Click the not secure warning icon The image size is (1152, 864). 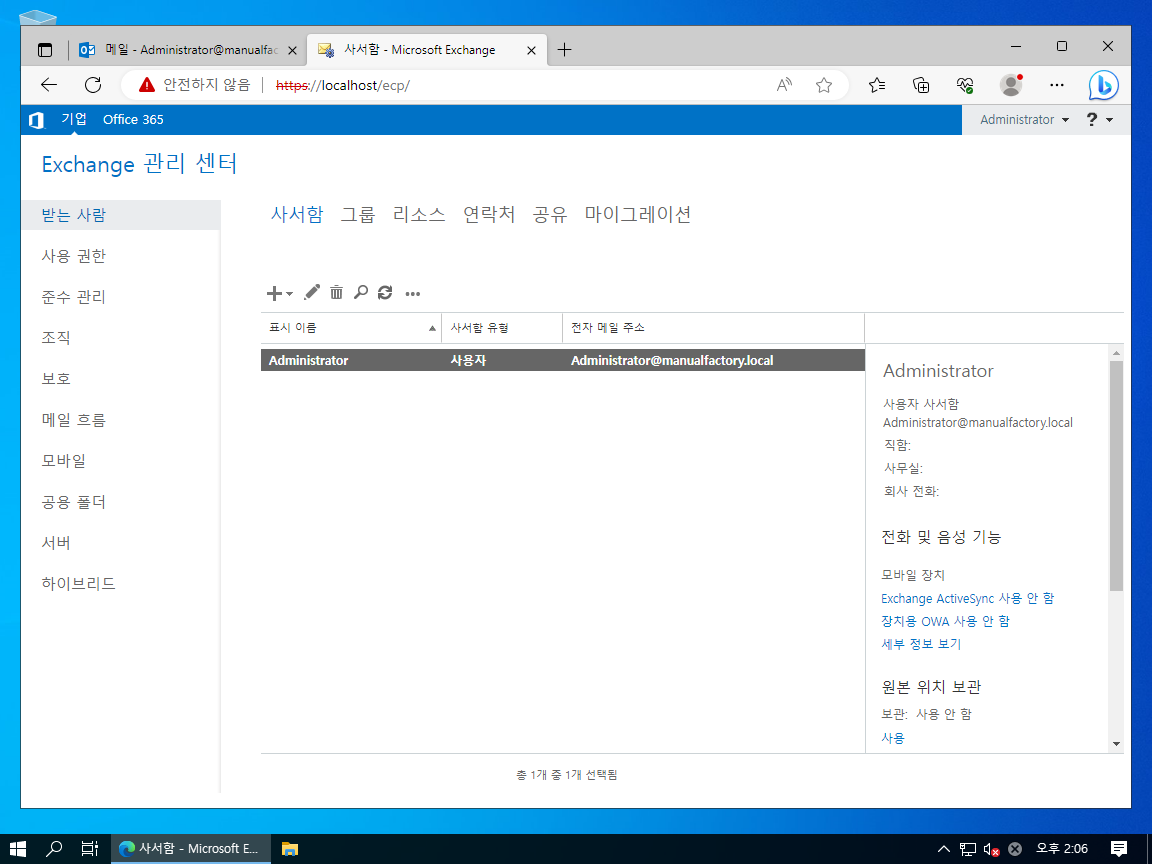[147, 85]
